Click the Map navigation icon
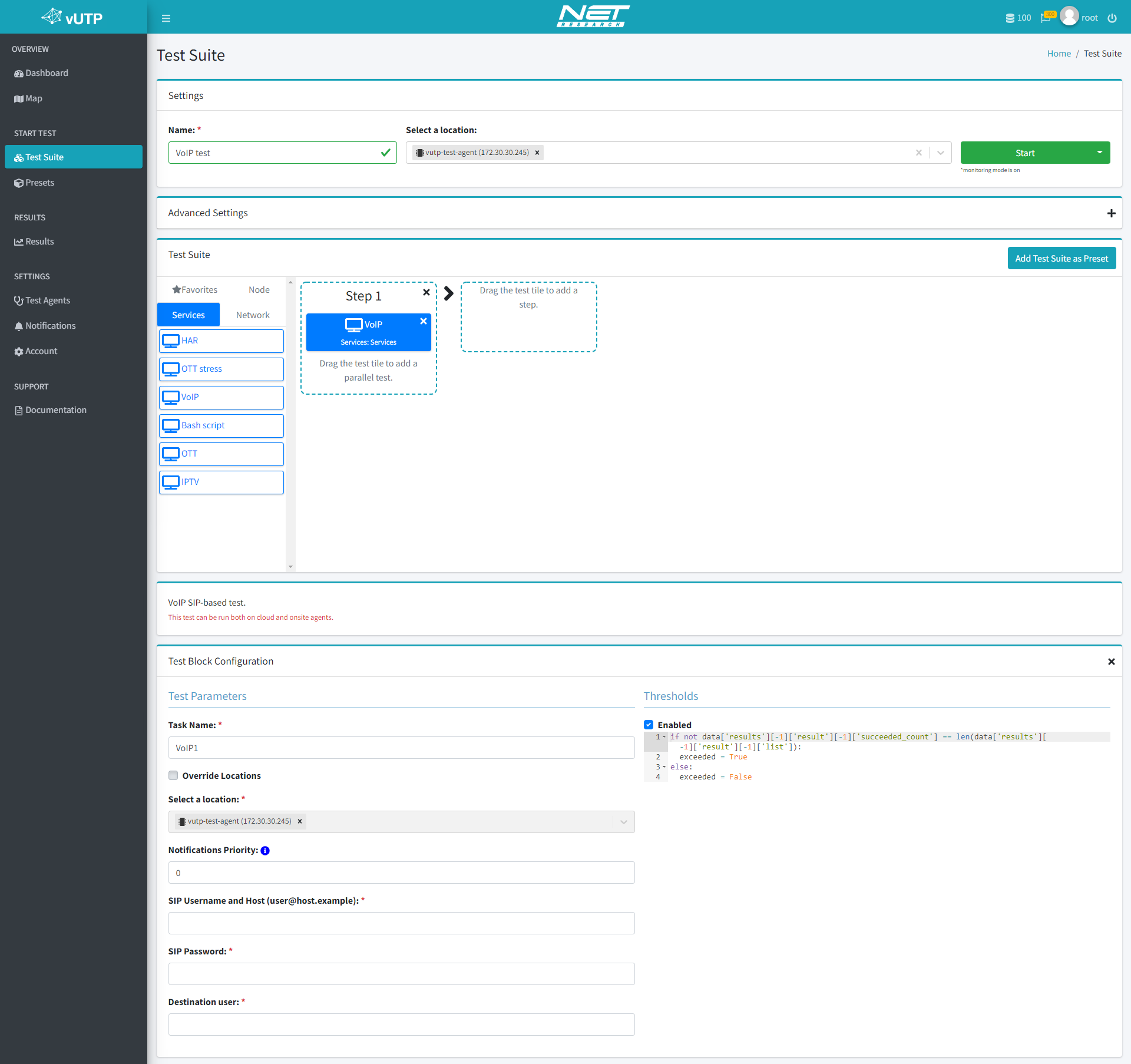The width and height of the screenshot is (1131, 1064). point(21,98)
